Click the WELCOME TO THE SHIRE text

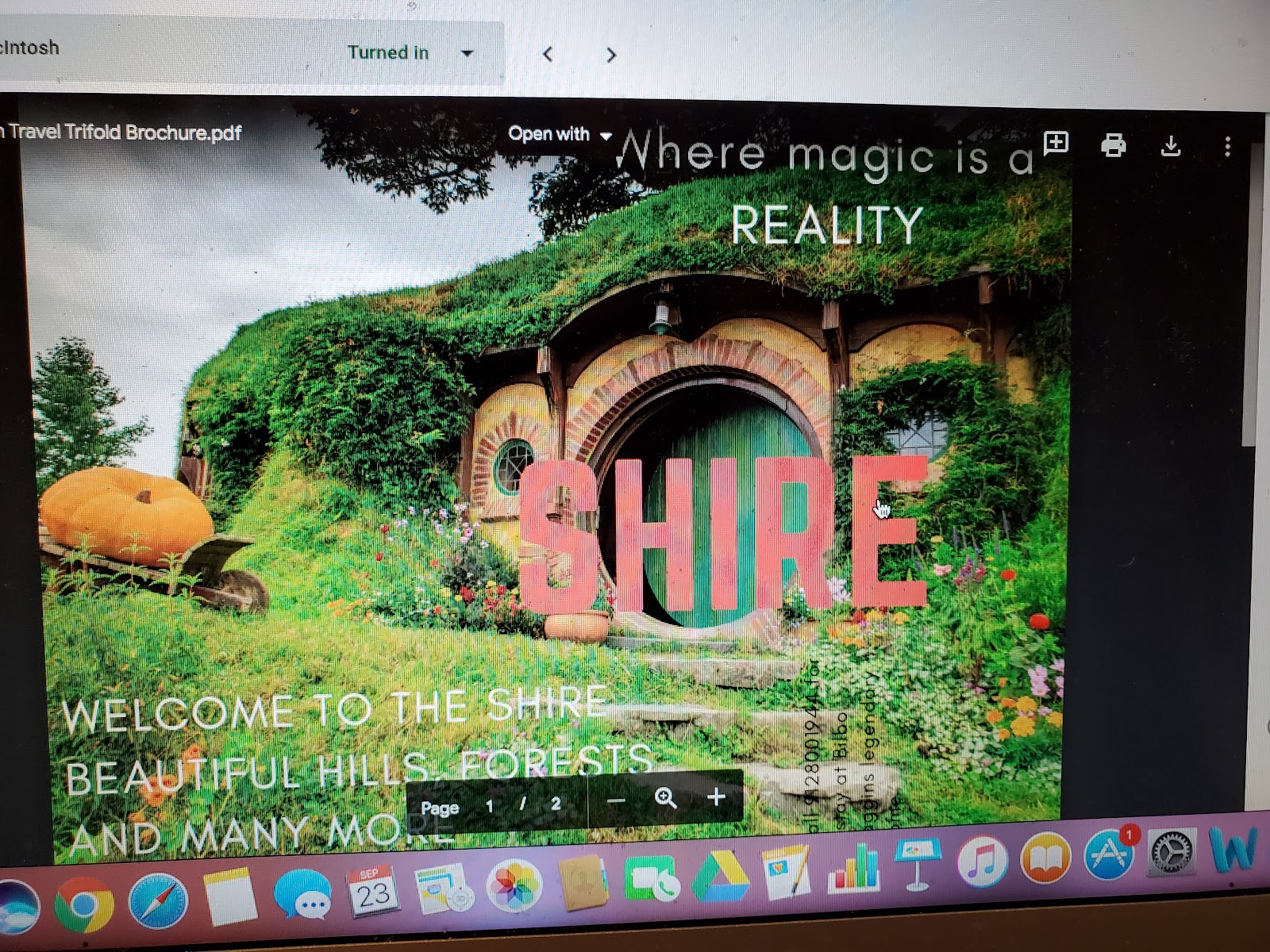coord(333,708)
